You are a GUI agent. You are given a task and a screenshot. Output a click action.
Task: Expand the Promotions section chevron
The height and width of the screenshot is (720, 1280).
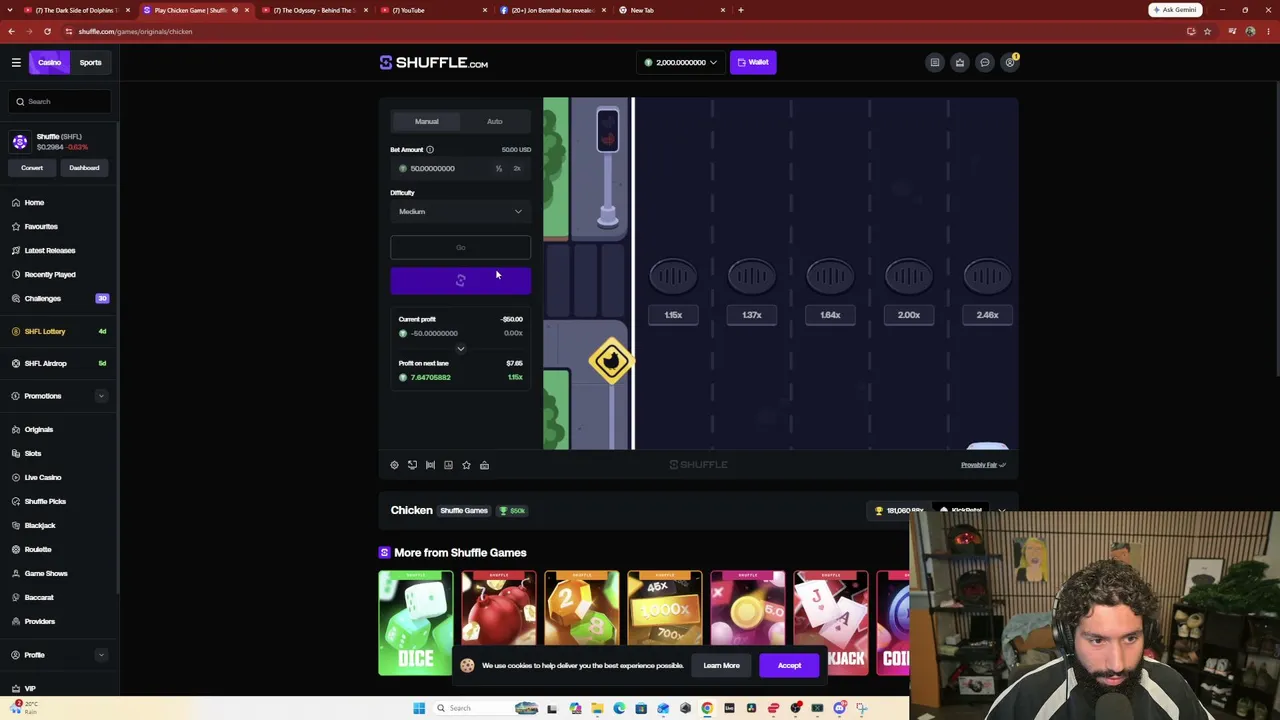point(101,396)
